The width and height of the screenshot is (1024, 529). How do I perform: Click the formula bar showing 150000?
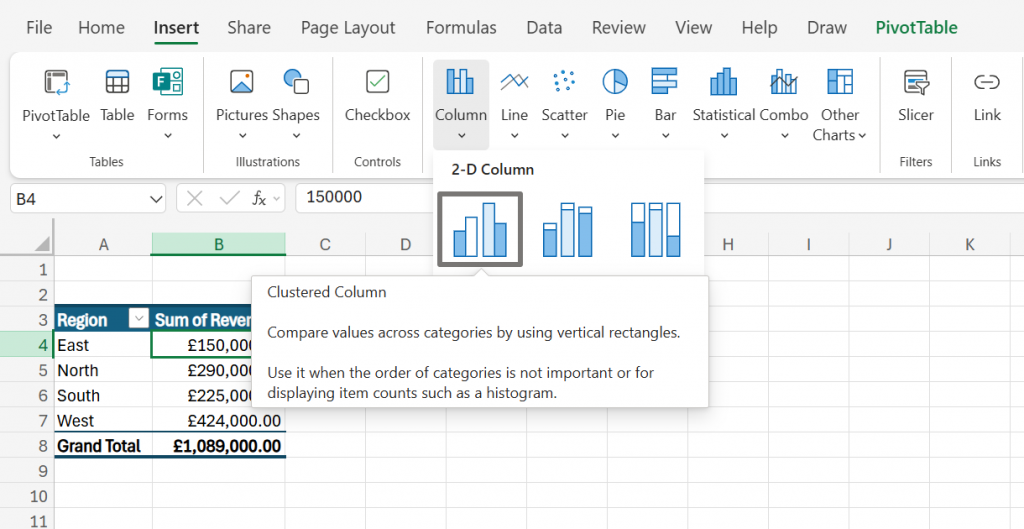(x=360, y=198)
